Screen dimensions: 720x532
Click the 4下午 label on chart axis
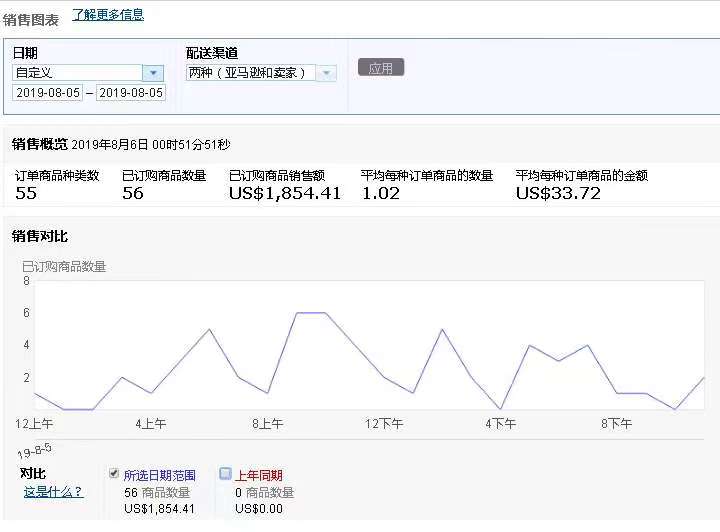click(500, 424)
